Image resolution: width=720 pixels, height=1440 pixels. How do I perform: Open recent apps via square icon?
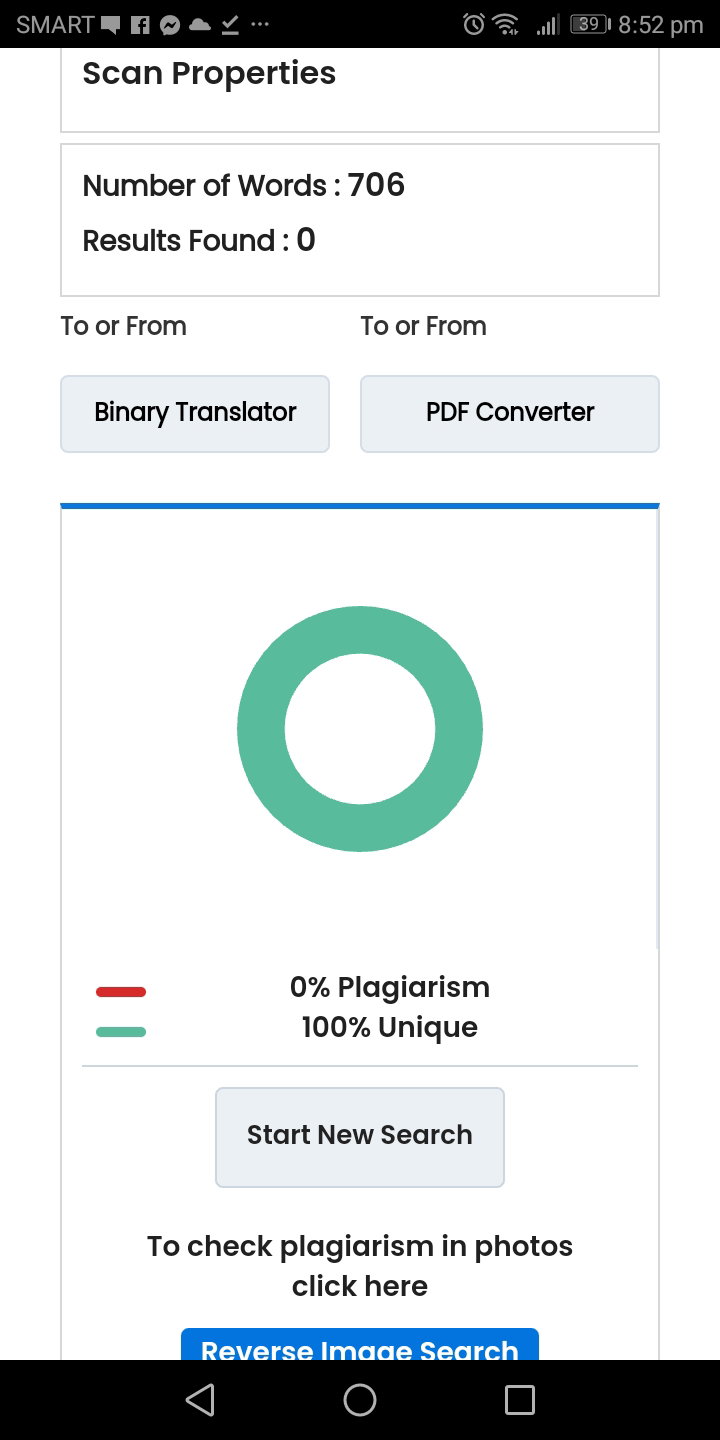coord(520,1400)
